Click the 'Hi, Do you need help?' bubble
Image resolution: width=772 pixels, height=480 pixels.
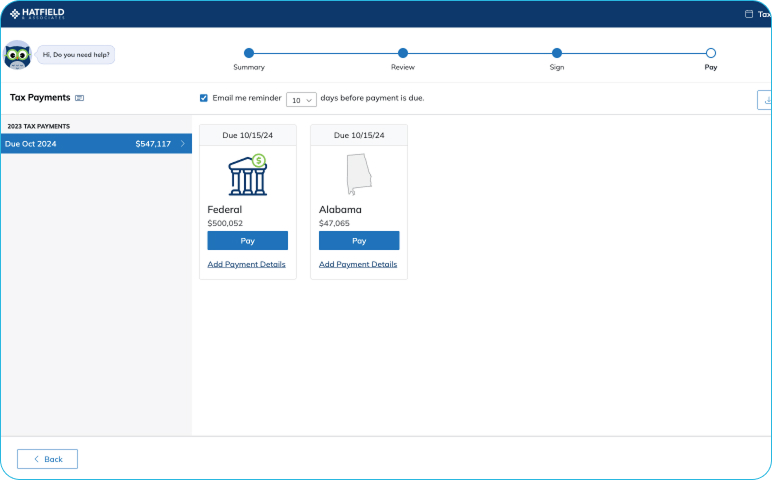click(x=76, y=55)
